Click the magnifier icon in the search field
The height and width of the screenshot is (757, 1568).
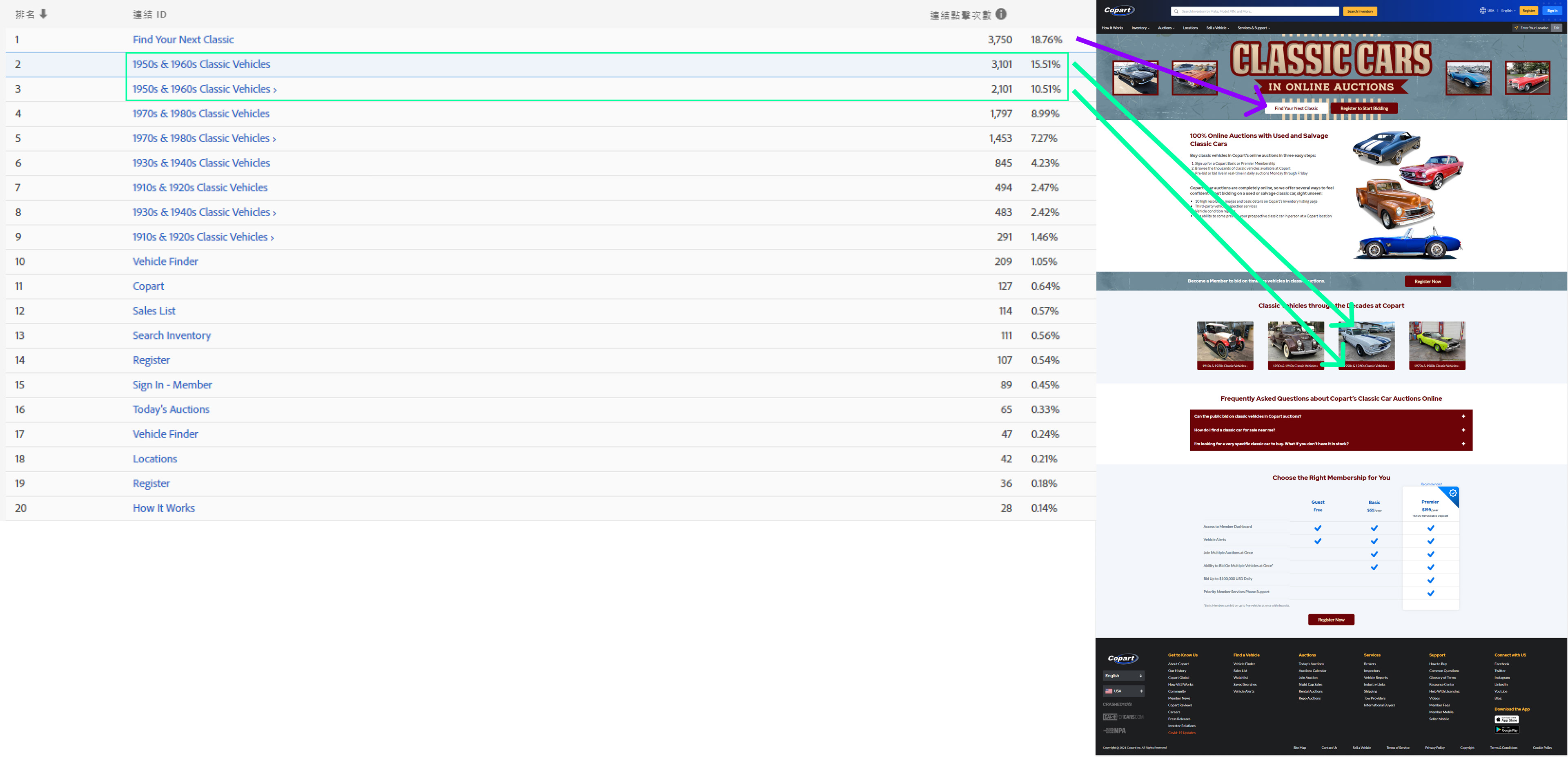pos(1176,11)
